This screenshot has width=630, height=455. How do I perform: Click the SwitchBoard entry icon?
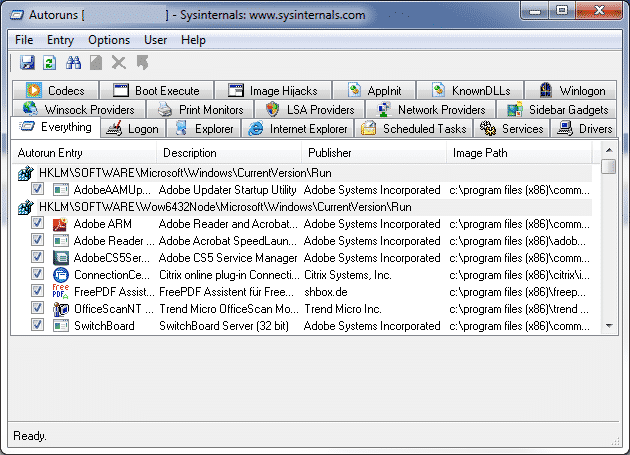tap(61, 326)
